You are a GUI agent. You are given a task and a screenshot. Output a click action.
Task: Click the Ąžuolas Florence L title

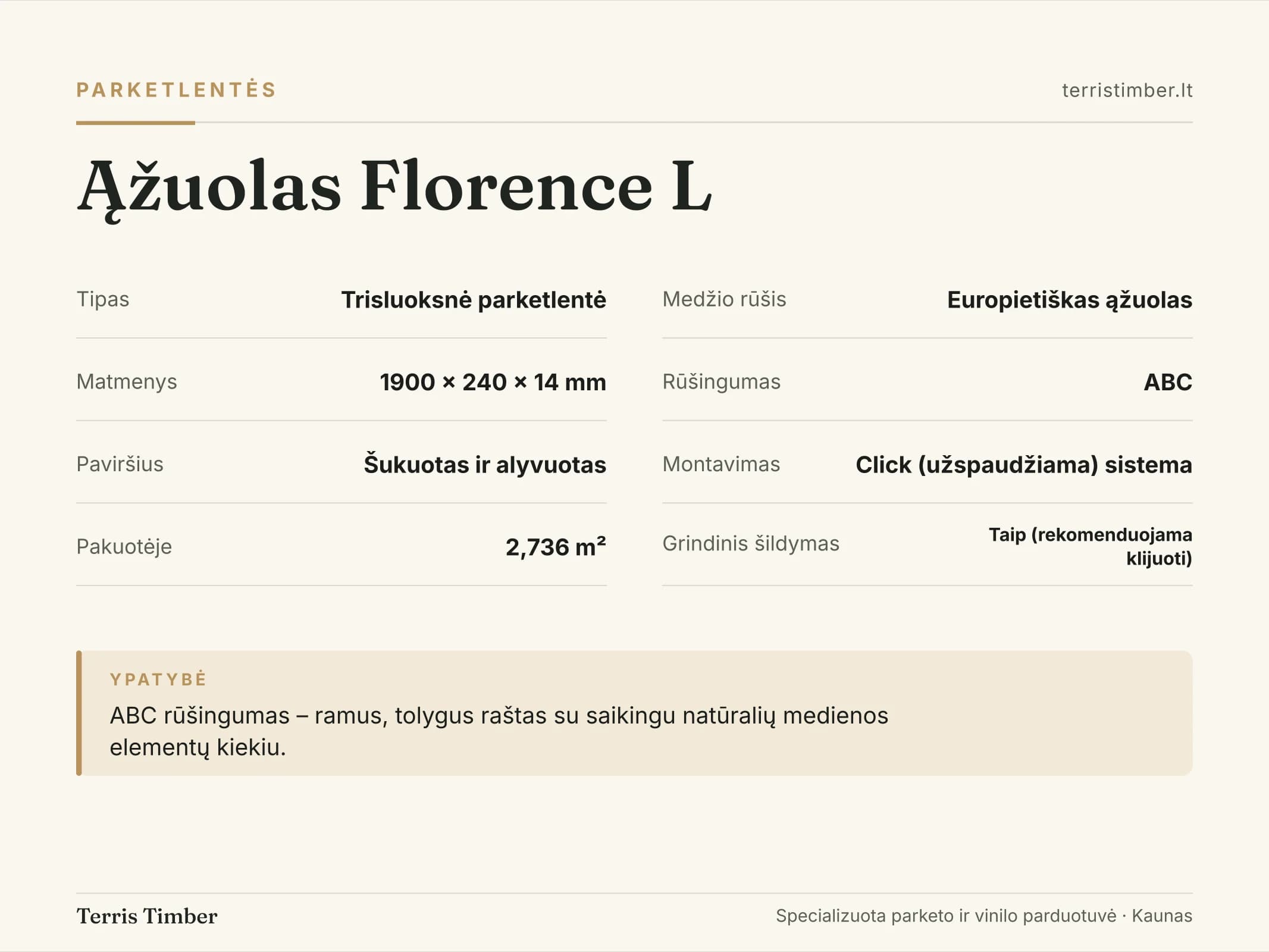coord(394,187)
